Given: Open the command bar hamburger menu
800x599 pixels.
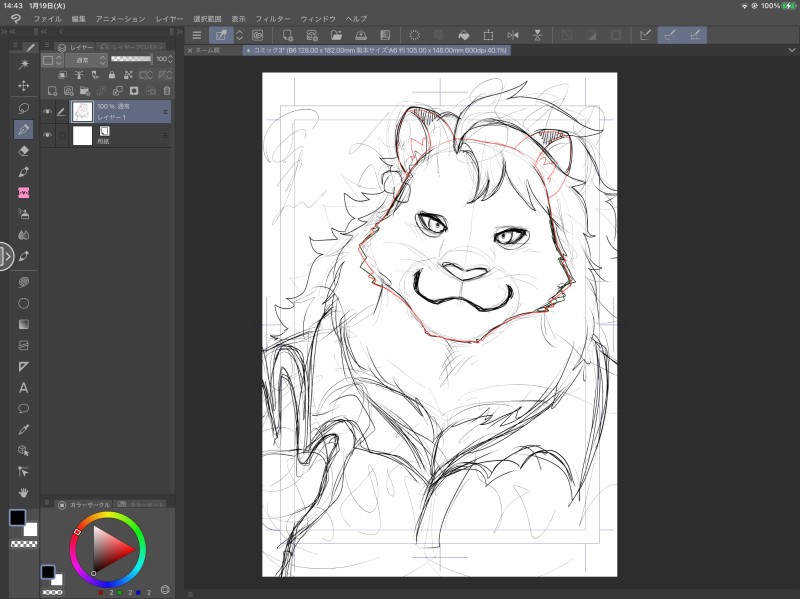Looking at the screenshot, I should (197, 35).
